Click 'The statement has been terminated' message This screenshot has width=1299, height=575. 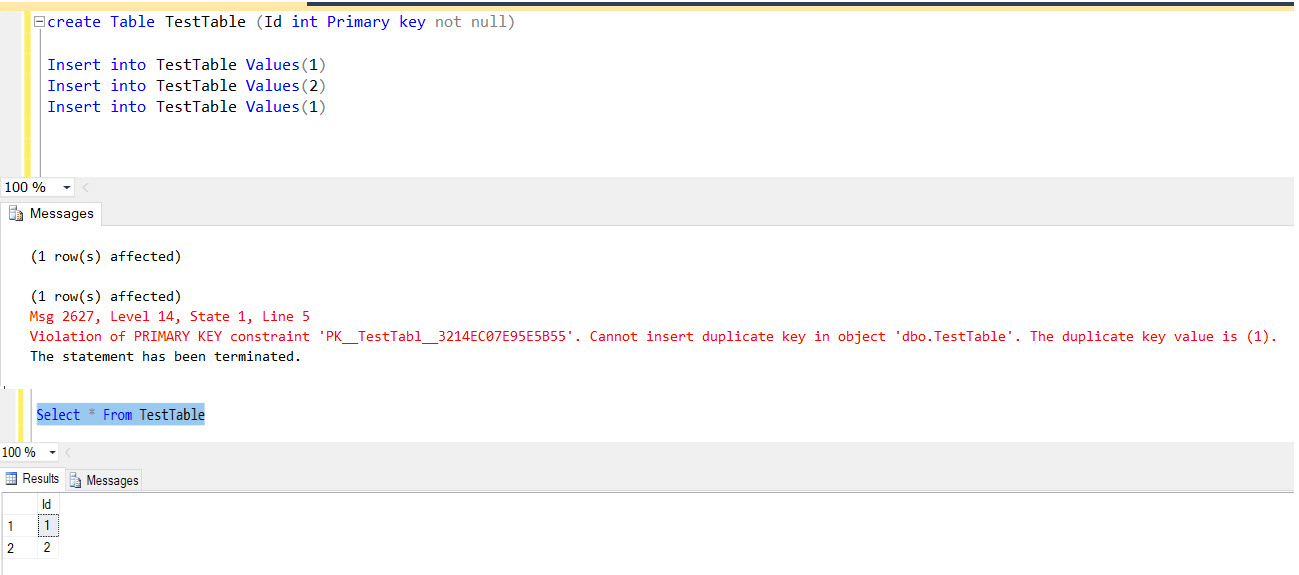pos(165,357)
